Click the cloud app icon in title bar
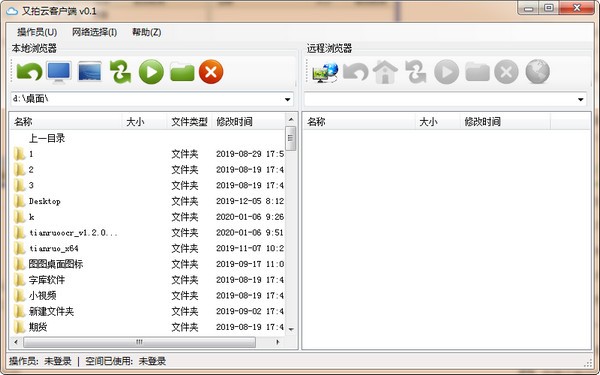Image resolution: width=600 pixels, height=375 pixels. point(12,11)
